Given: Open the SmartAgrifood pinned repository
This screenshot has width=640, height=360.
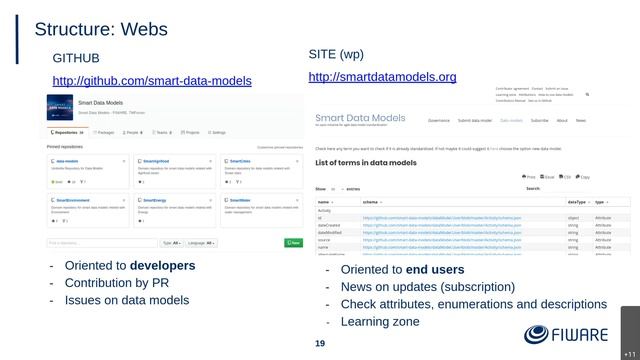Looking at the screenshot, I should pos(156,161).
